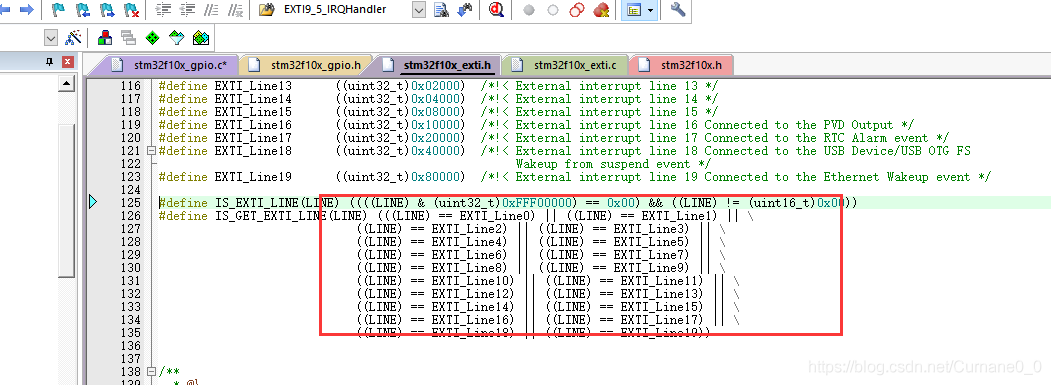Click the Find document icon
1051x385 pixels.
[440, 9]
